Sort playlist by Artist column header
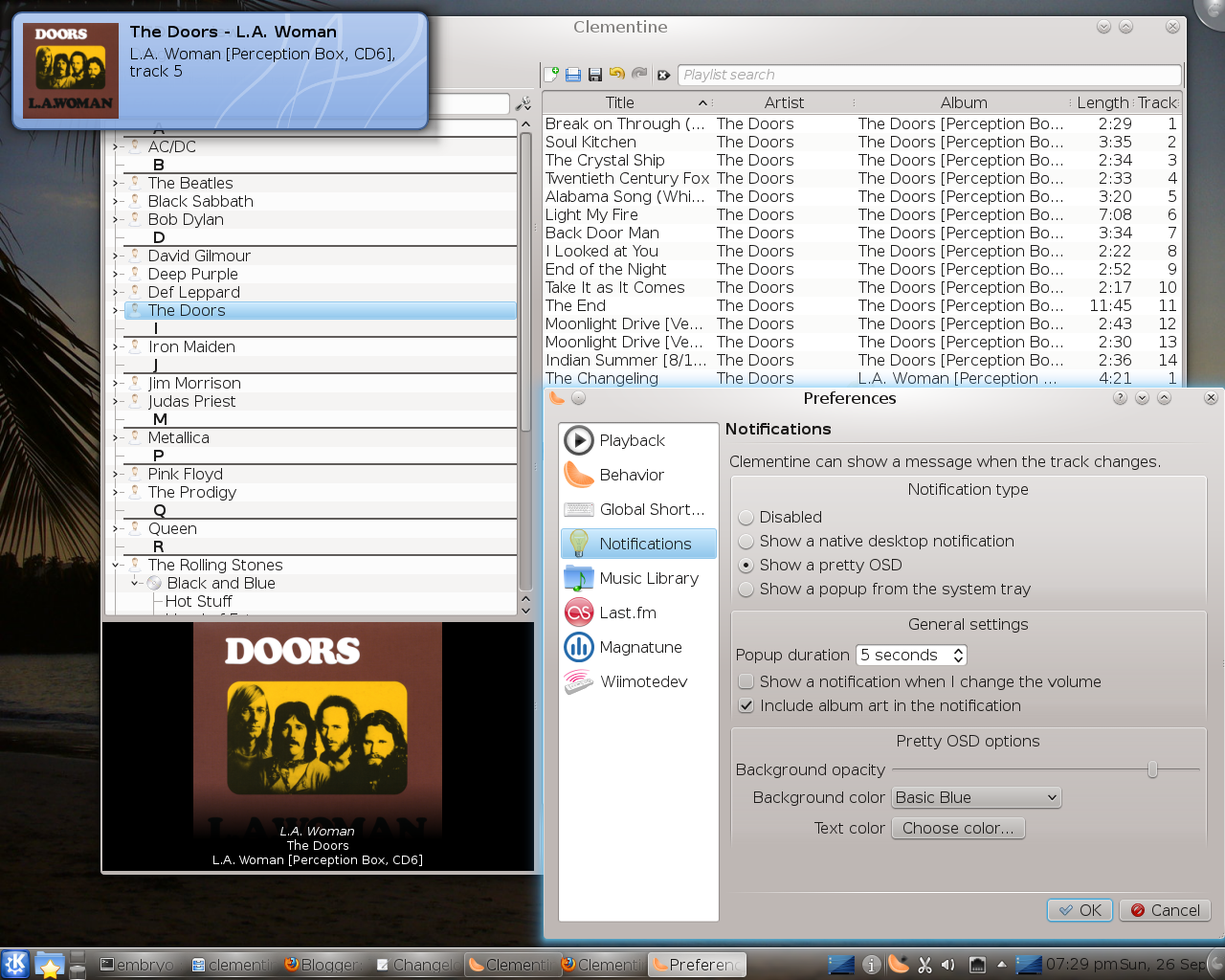The image size is (1225, 980). (x=784, y=102)
